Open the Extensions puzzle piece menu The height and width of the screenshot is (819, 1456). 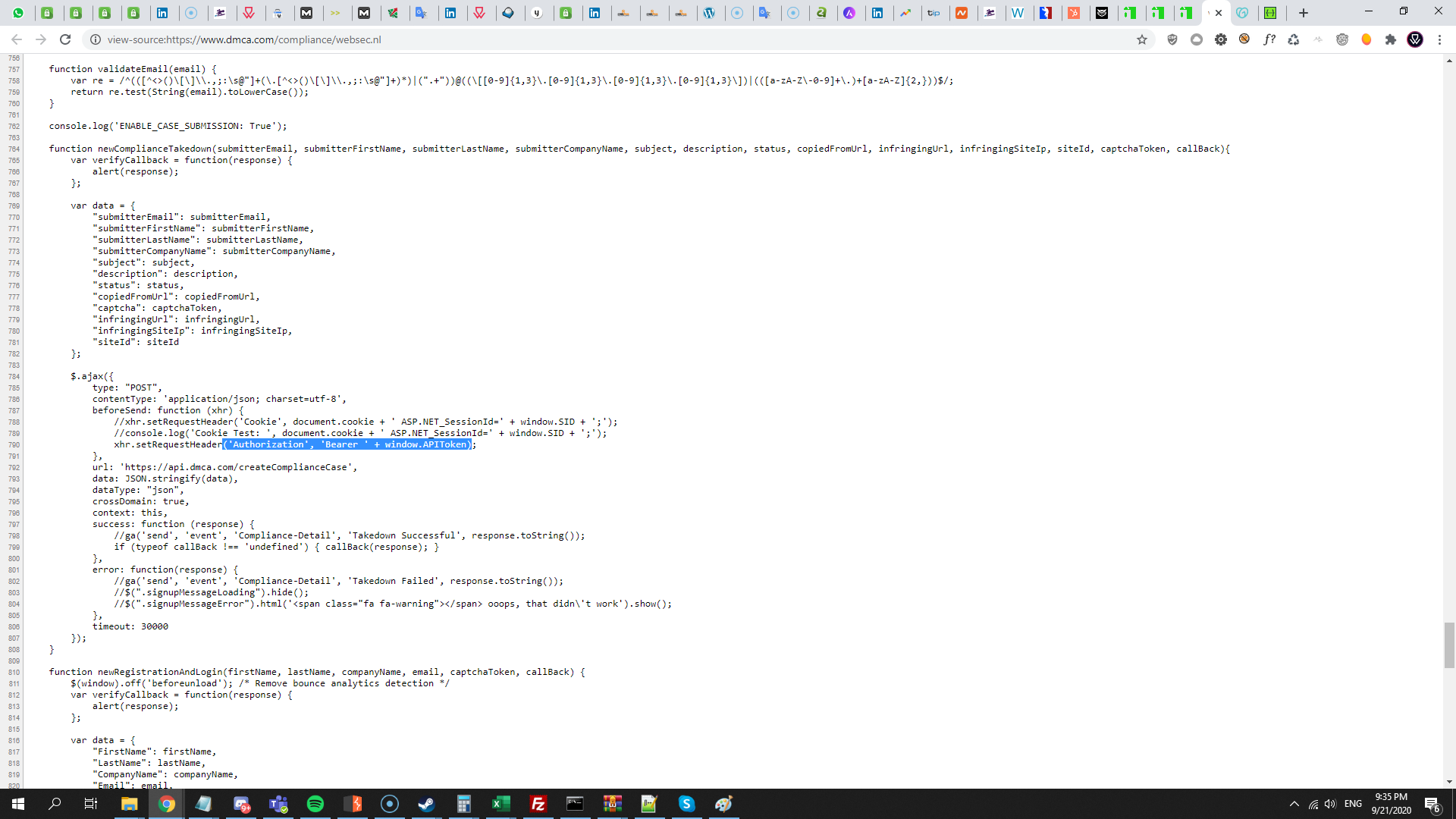1391,39
